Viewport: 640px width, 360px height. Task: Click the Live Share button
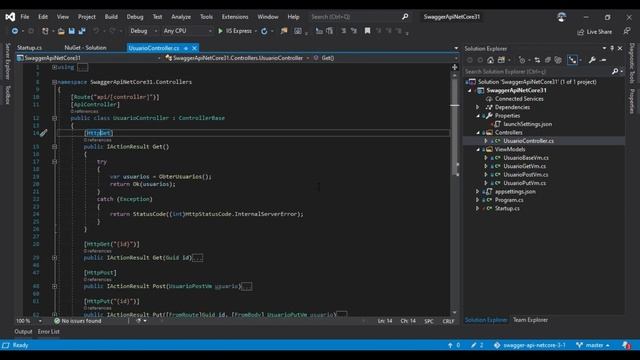pos(595,32)
